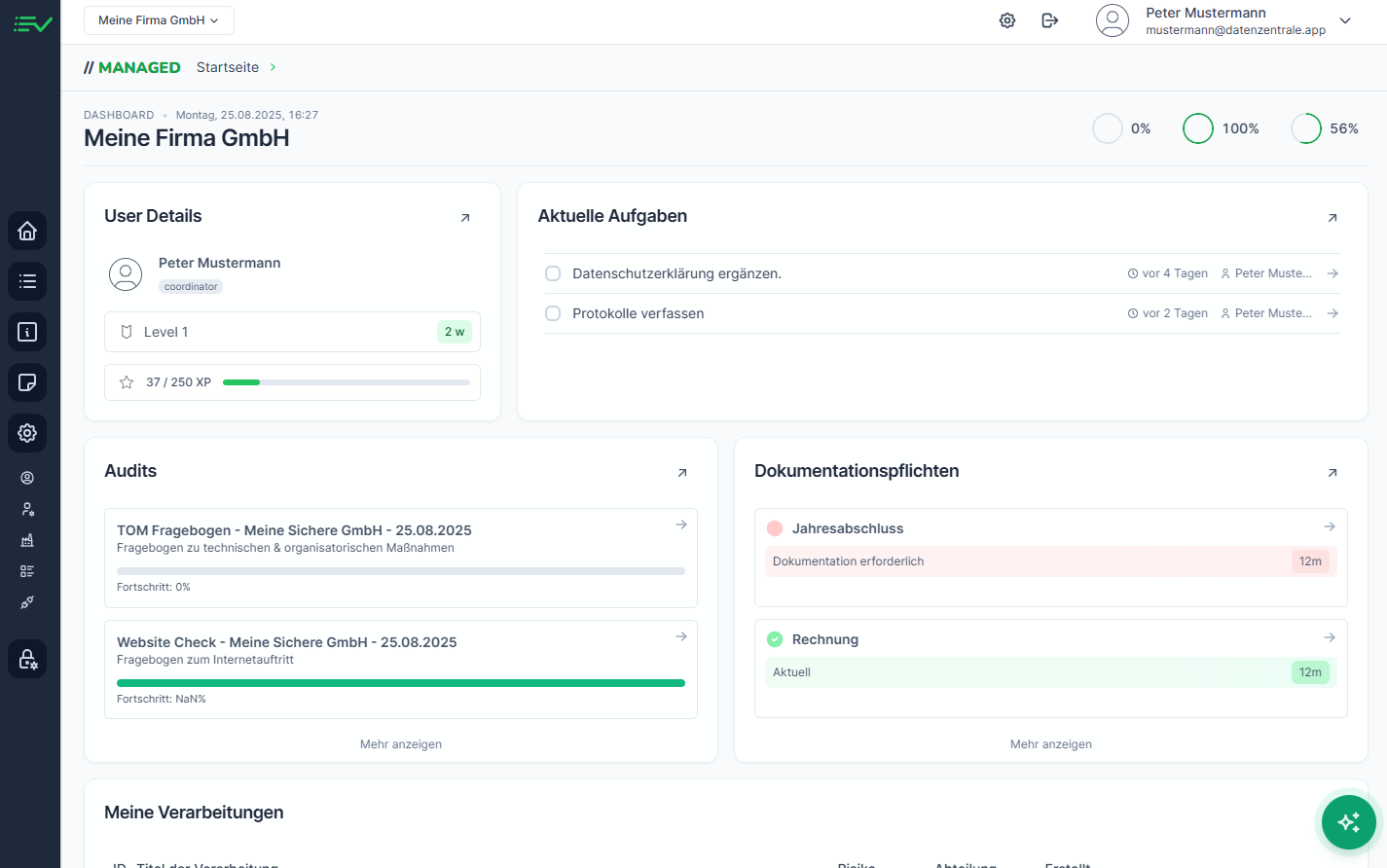This screenshot has width=1387, height=868.
Task: Expand the Startseite breadcrumb chevron
Action: (272, 67)
